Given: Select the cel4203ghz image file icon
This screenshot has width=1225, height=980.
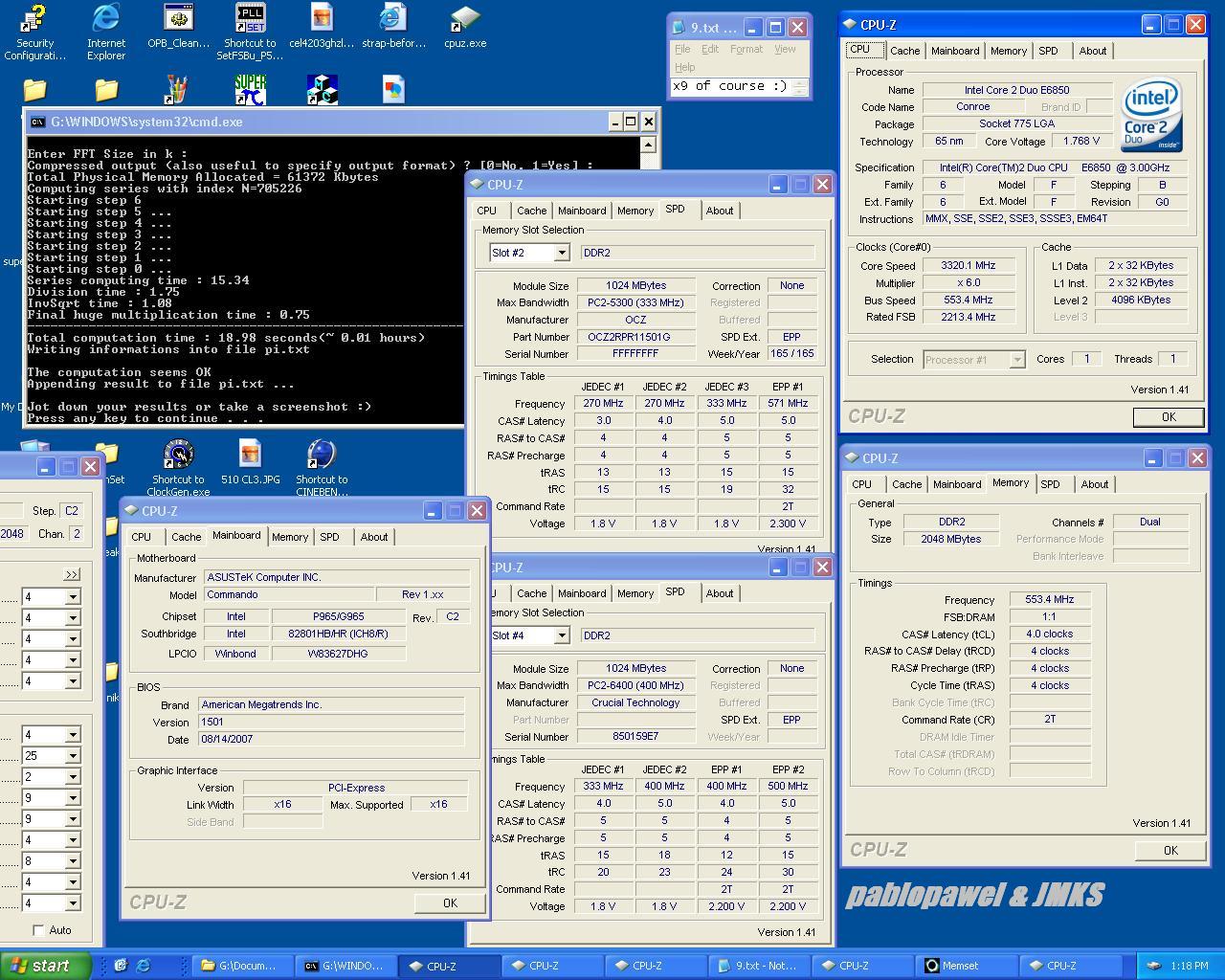Looking at the screenshot, I should point(322,27).
